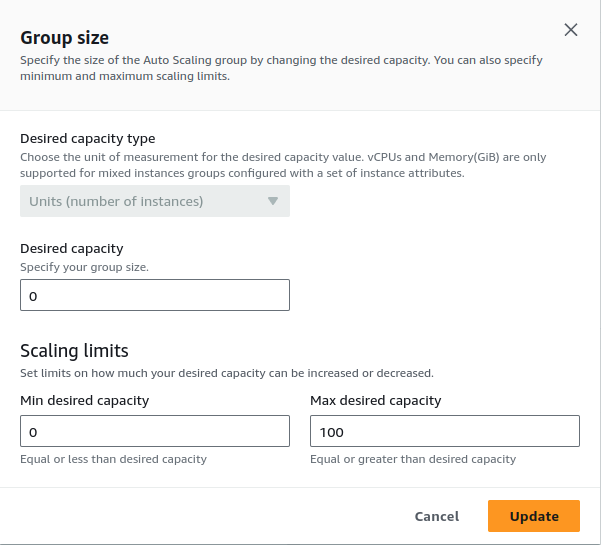This screenshot has width=601, height=545.
Task: Click the Min desired capacity label
Action: (x=84, y=401)
